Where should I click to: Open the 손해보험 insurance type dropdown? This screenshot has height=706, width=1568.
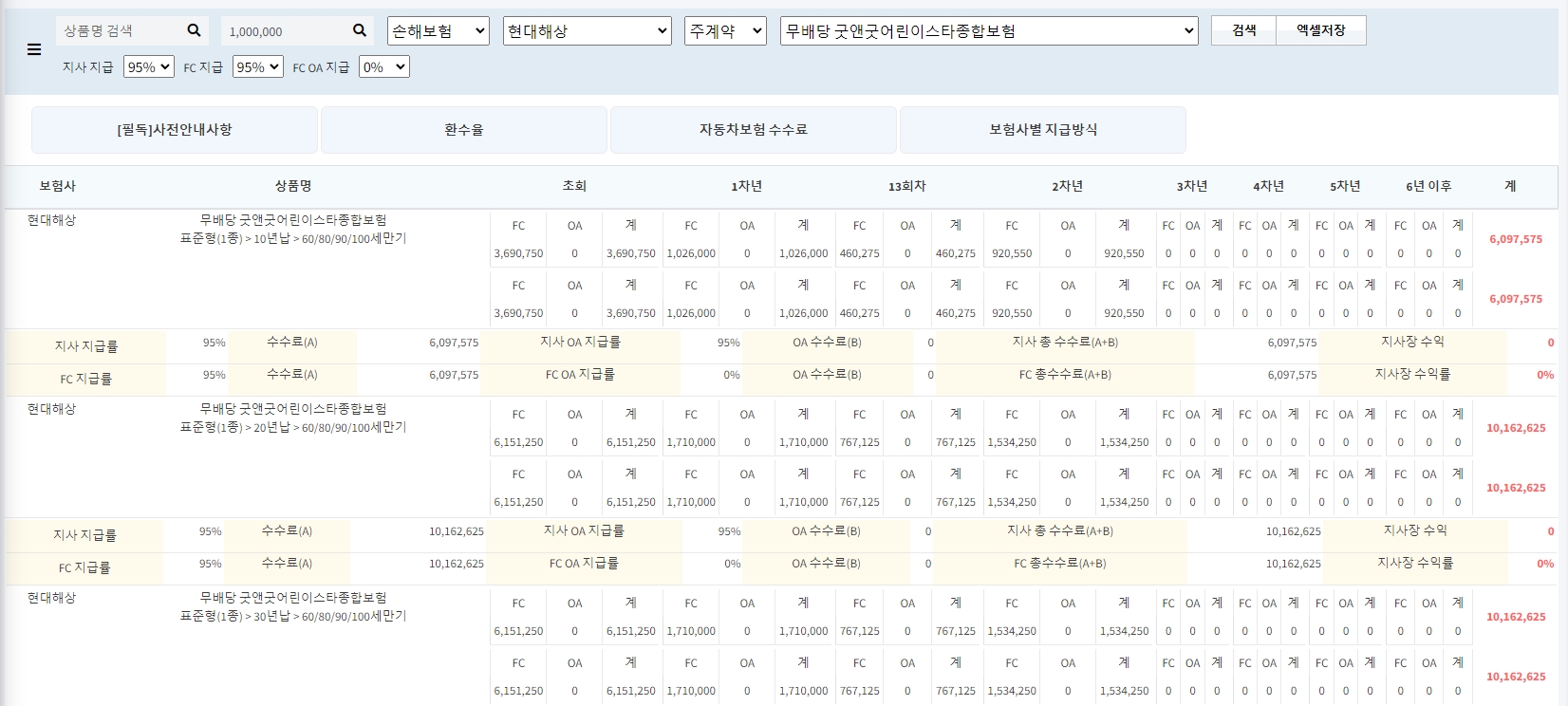point(439,30)
